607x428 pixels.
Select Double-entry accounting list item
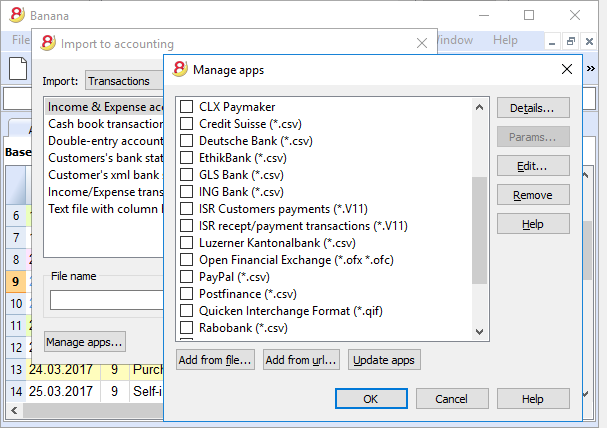[105, 141]
